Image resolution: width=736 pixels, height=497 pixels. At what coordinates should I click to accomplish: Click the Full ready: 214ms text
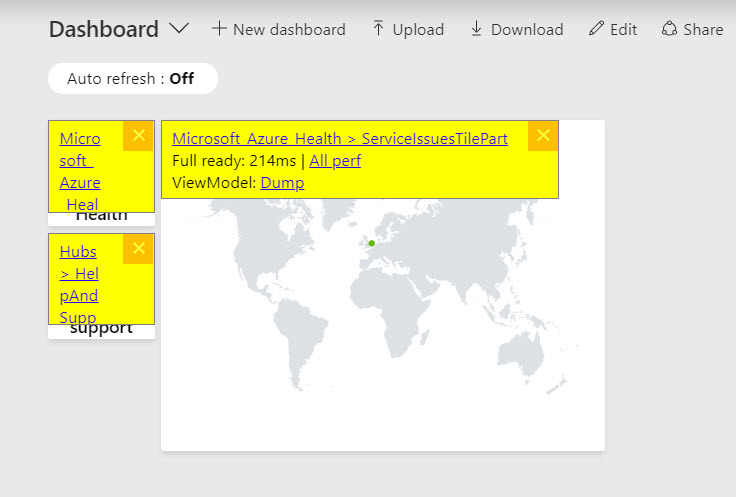pos(234,161)
